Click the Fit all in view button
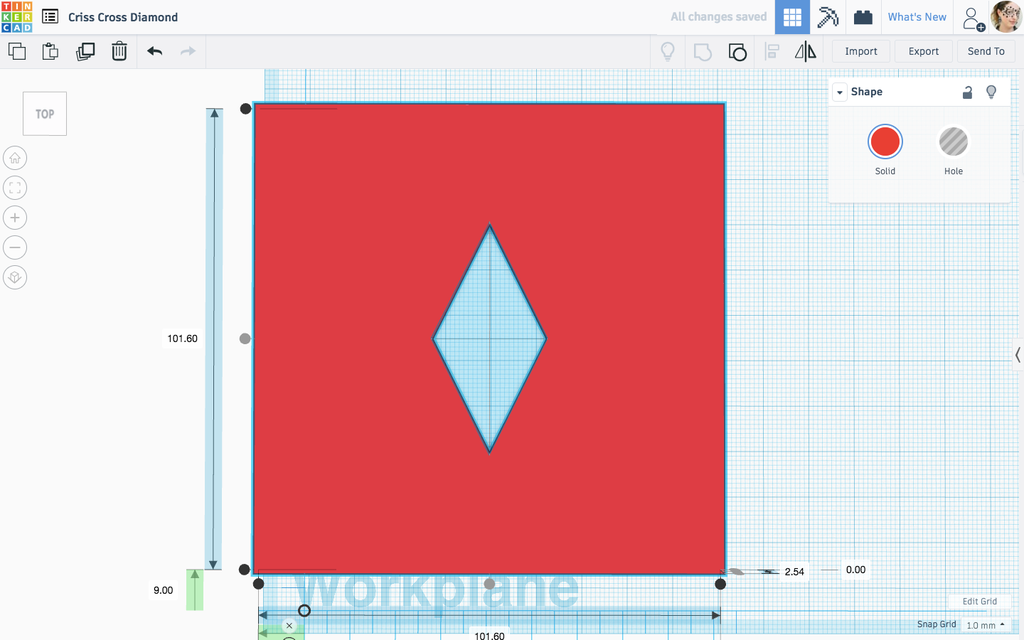Viewport: 1024px width, 640px height. [15, 188]
